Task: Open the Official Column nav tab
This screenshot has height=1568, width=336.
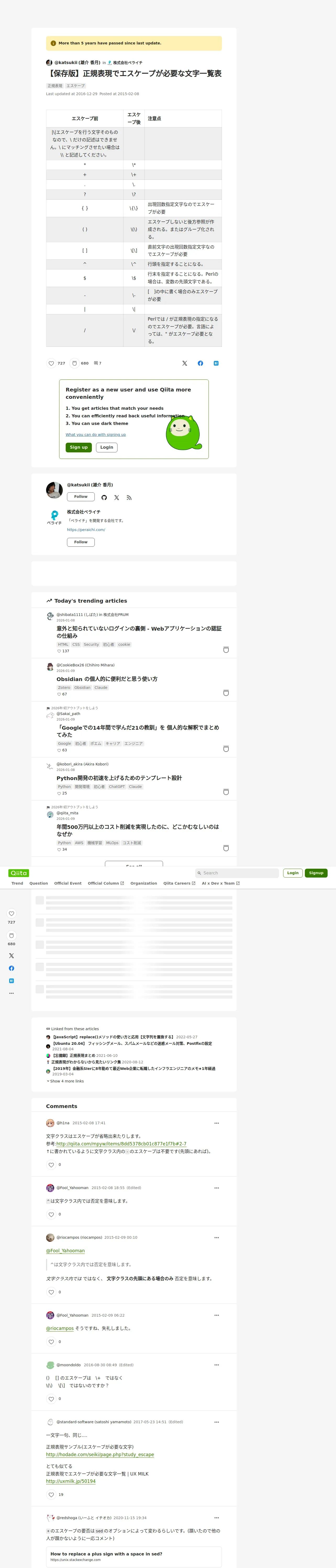Action: [105, 883]
